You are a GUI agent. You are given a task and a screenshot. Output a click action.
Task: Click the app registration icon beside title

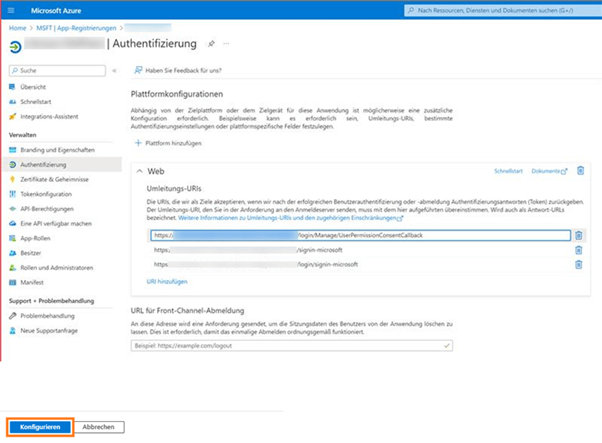coord(15,47)
